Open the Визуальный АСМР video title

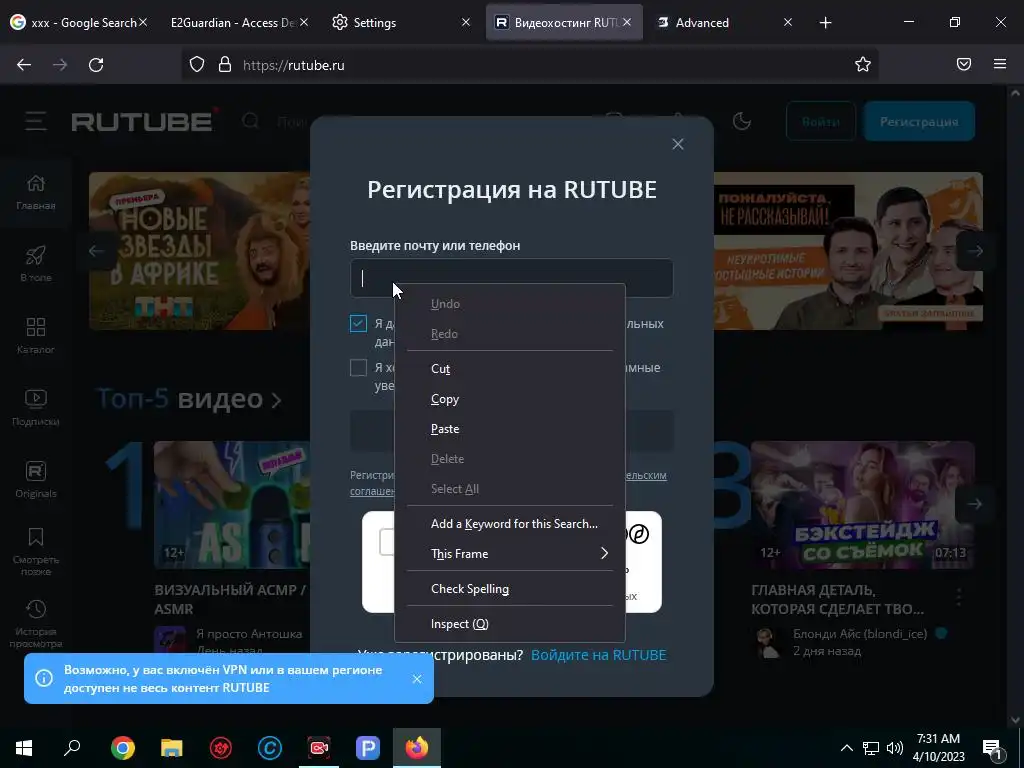point(230,600)
